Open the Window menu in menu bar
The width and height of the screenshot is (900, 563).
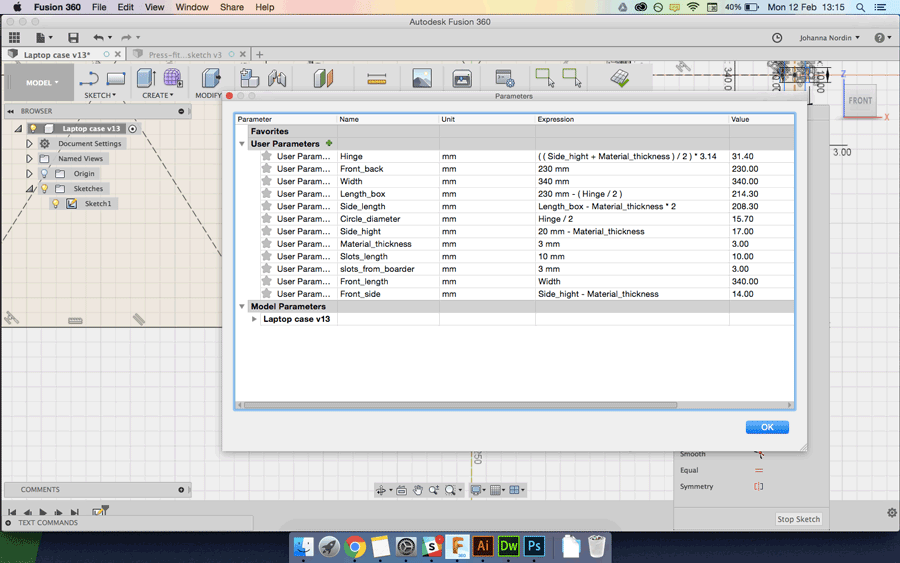(192, 7)
